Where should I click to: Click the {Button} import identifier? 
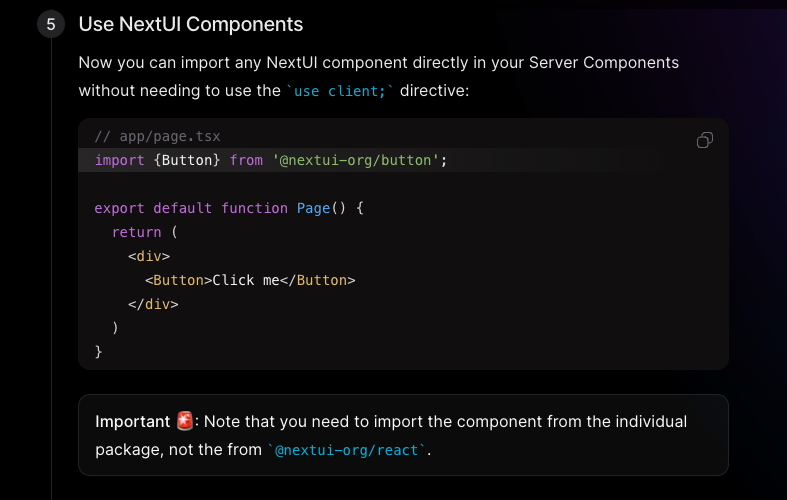(187, 160)
